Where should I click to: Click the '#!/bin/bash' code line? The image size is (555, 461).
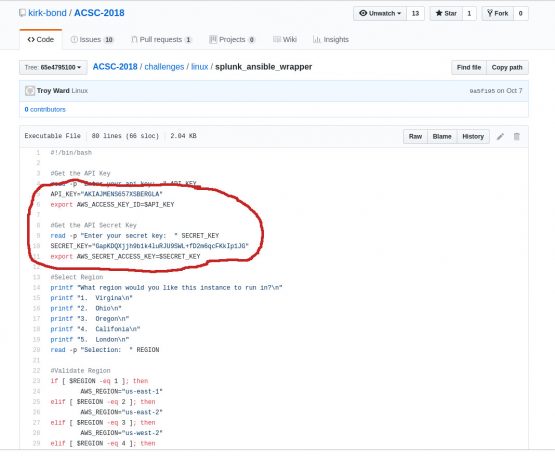pos(71,153)
